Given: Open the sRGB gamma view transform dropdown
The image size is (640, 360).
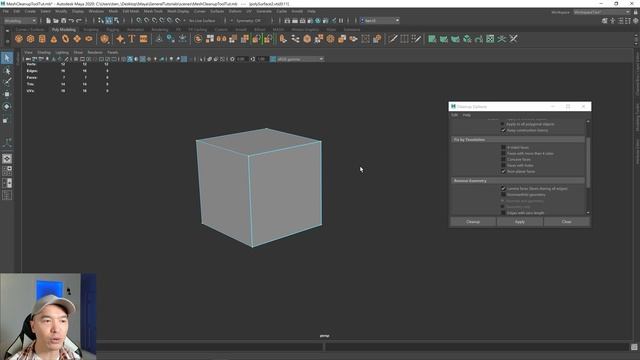Looking at the screenshot, I should (300, 59).
